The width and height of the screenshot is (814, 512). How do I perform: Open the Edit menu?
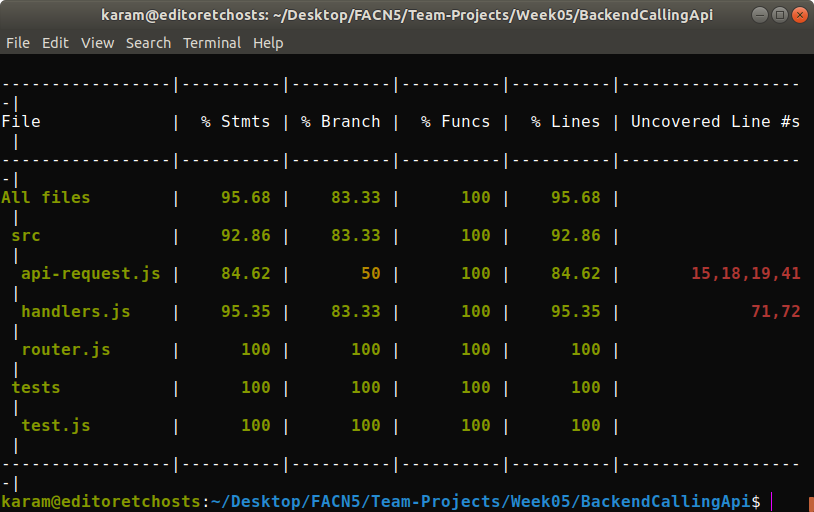pos(55,43)
